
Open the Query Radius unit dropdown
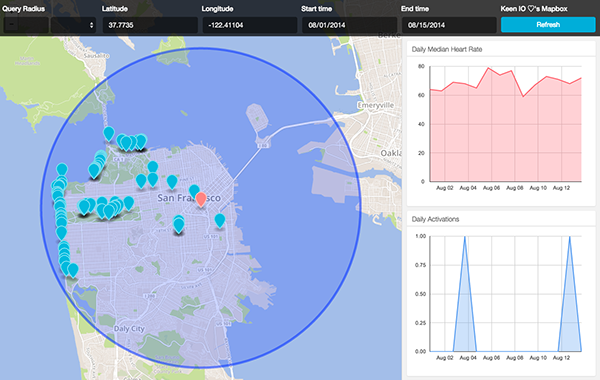tap(73, 25)
